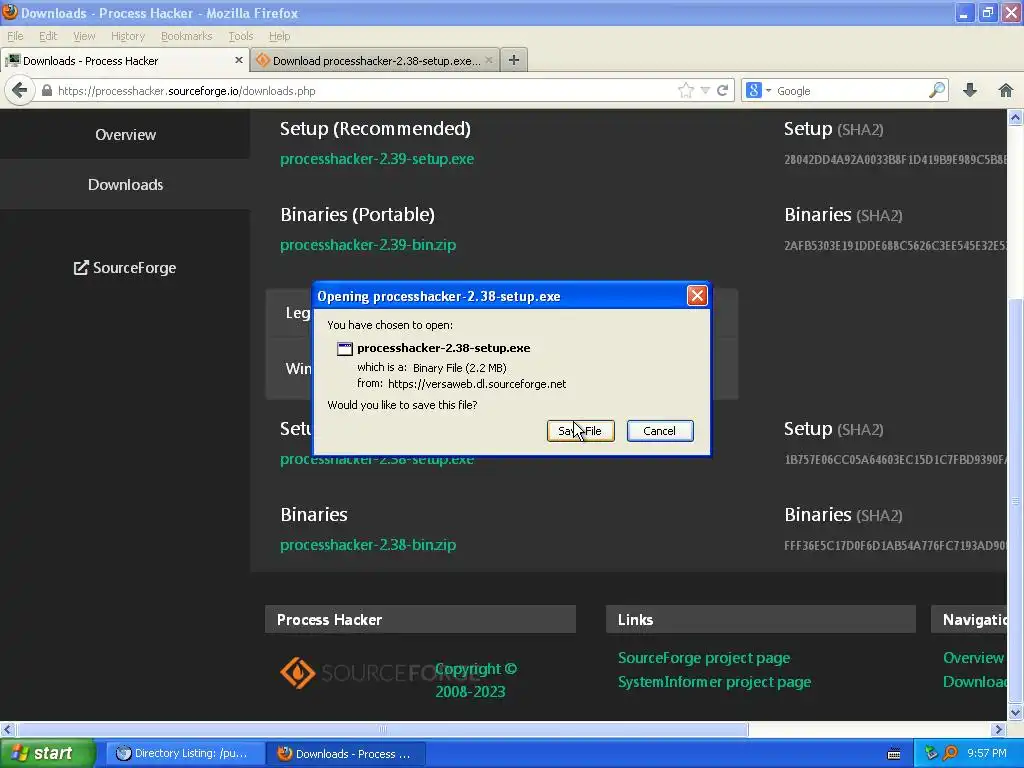
Task: Open the URL history dropdown arrow
Action: [705, 91]
